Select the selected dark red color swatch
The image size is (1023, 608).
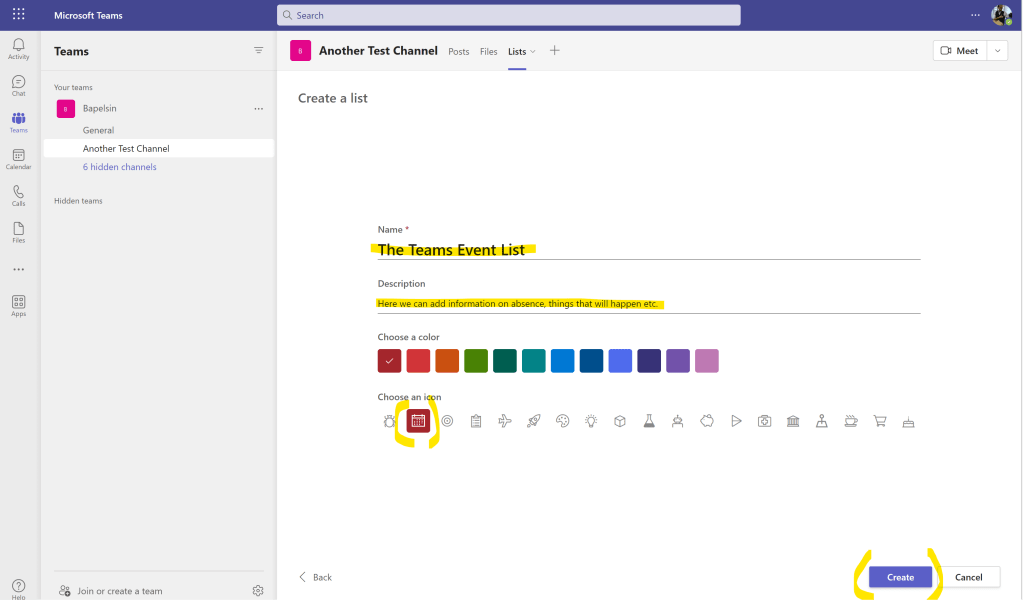(x=390, y=361)
